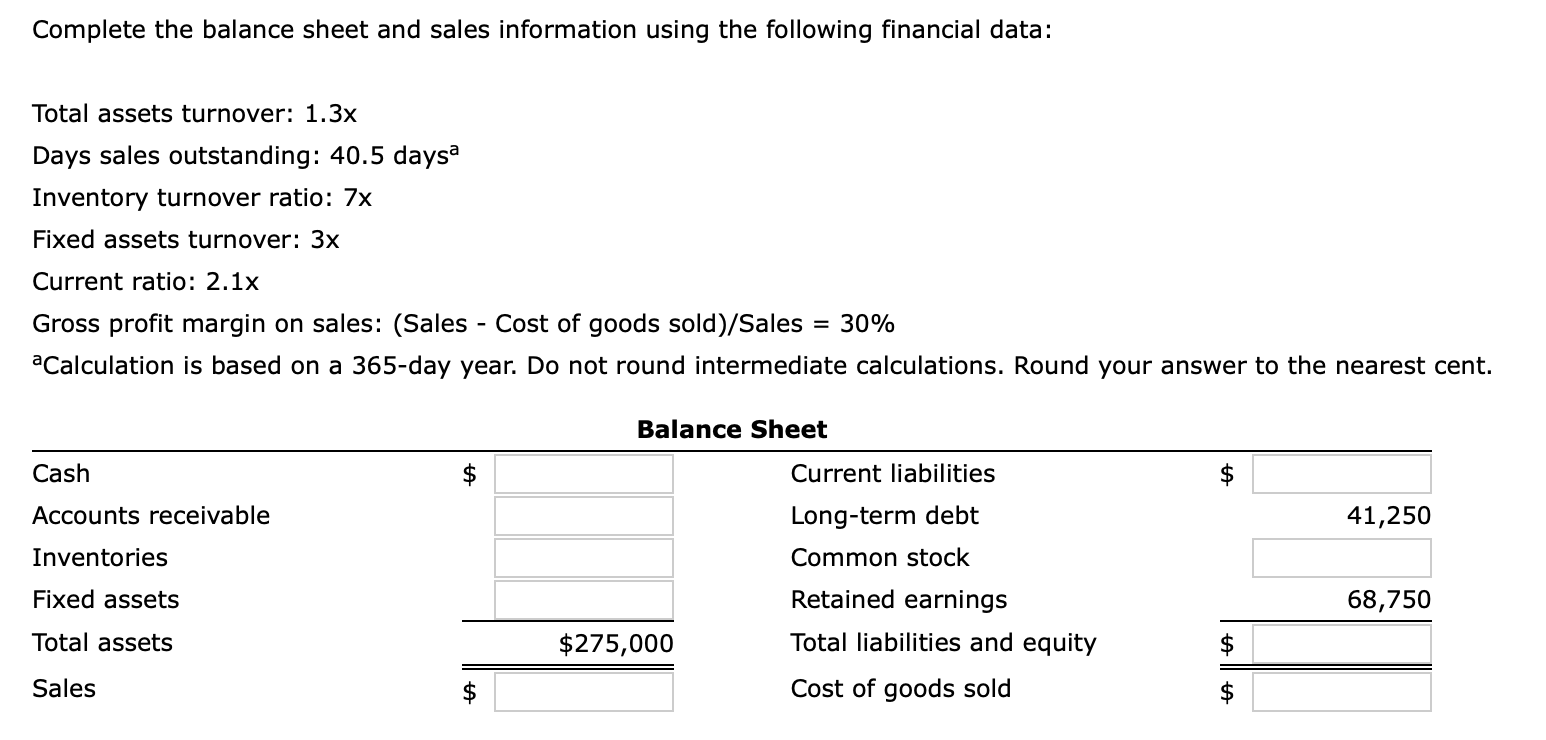Screen dimensions: 1546x740
Task: Click the Inventories input field
Action: click(x=583, y=558)
